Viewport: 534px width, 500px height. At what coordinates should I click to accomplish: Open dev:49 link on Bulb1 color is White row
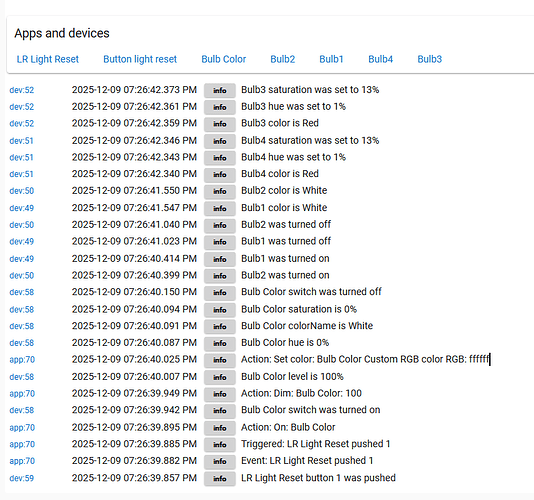(22, 208)
